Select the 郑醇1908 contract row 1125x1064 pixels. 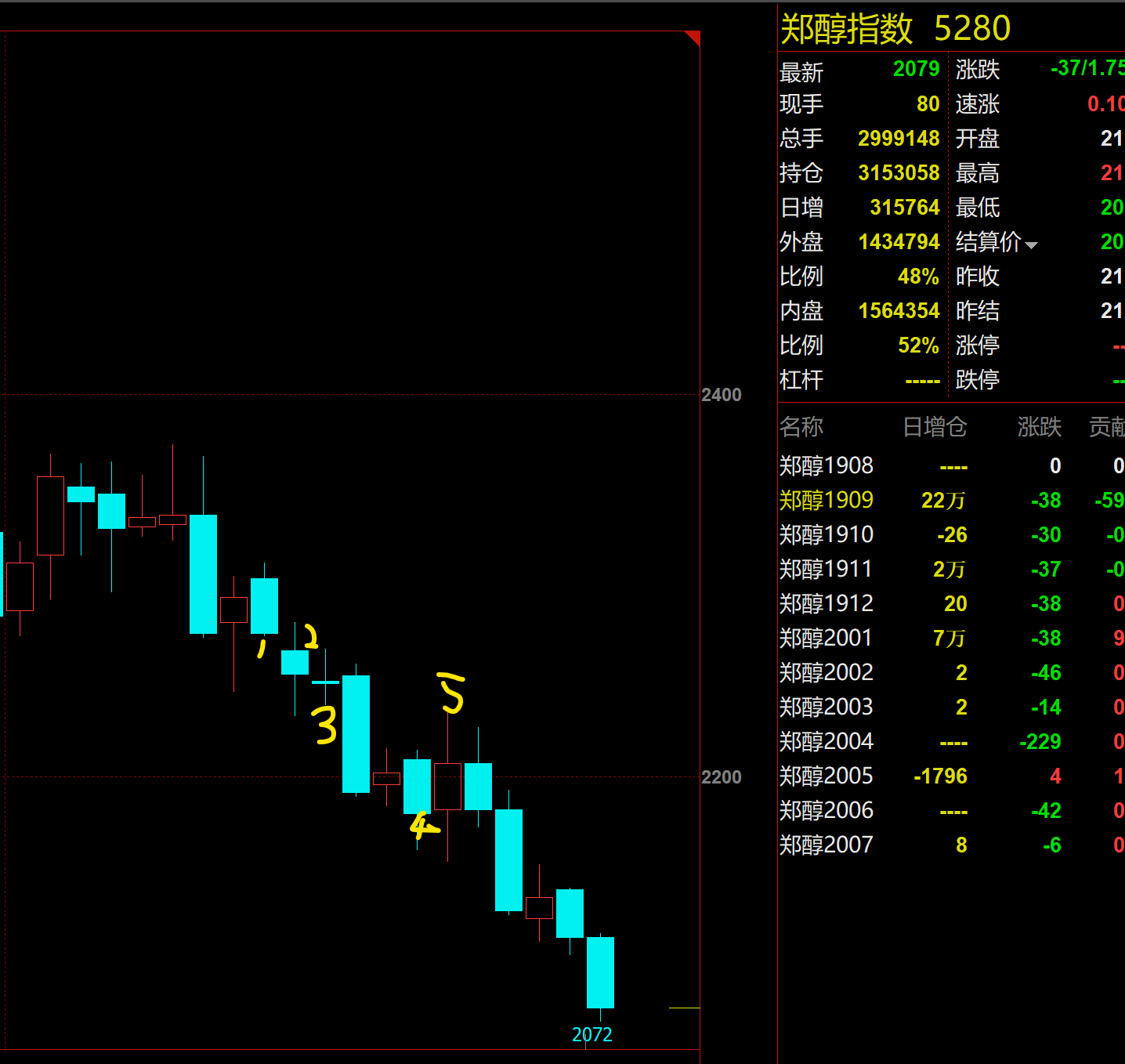(x=826, y=465)
